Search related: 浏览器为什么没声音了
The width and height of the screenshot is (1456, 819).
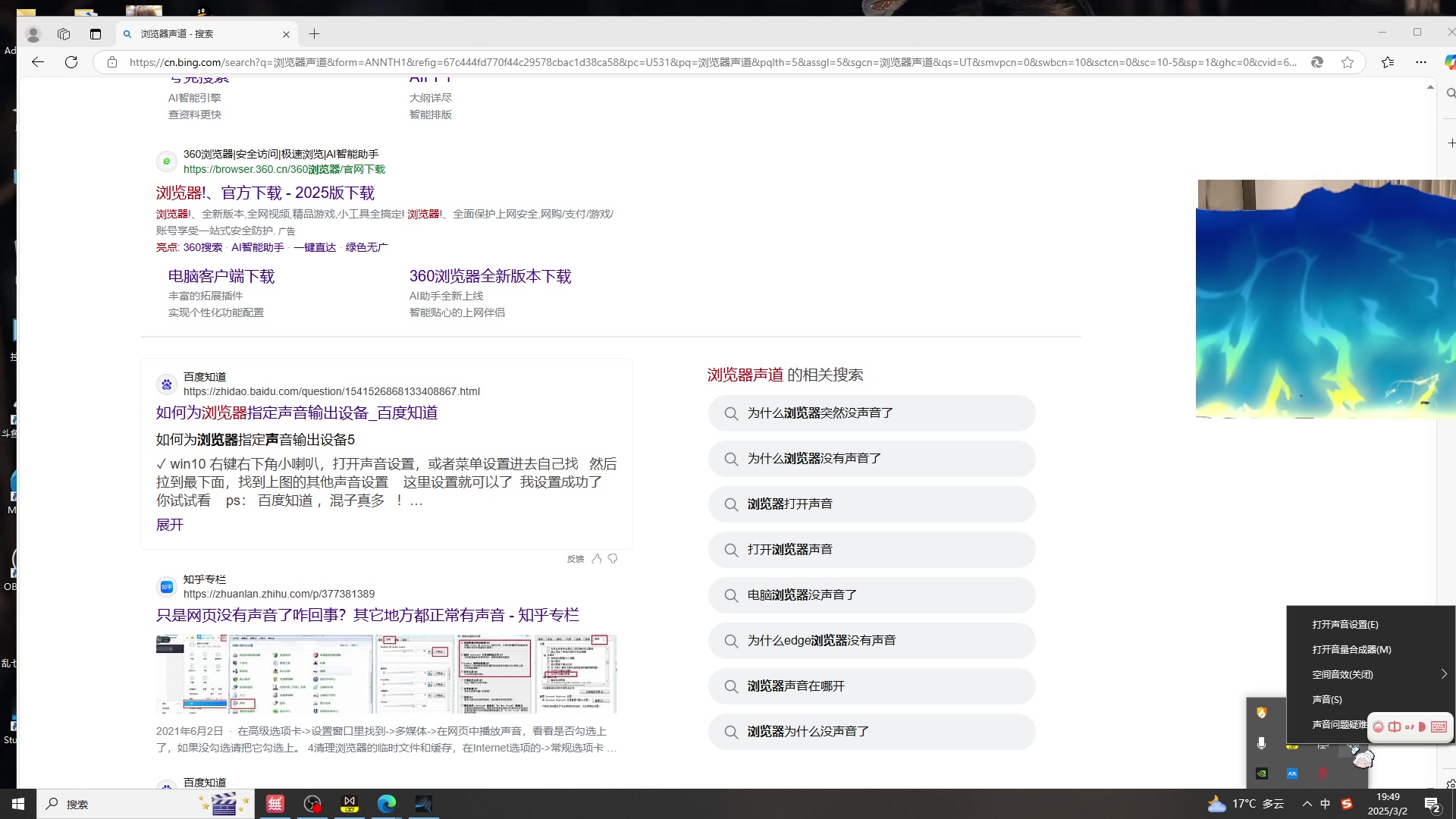coord(871,732)
